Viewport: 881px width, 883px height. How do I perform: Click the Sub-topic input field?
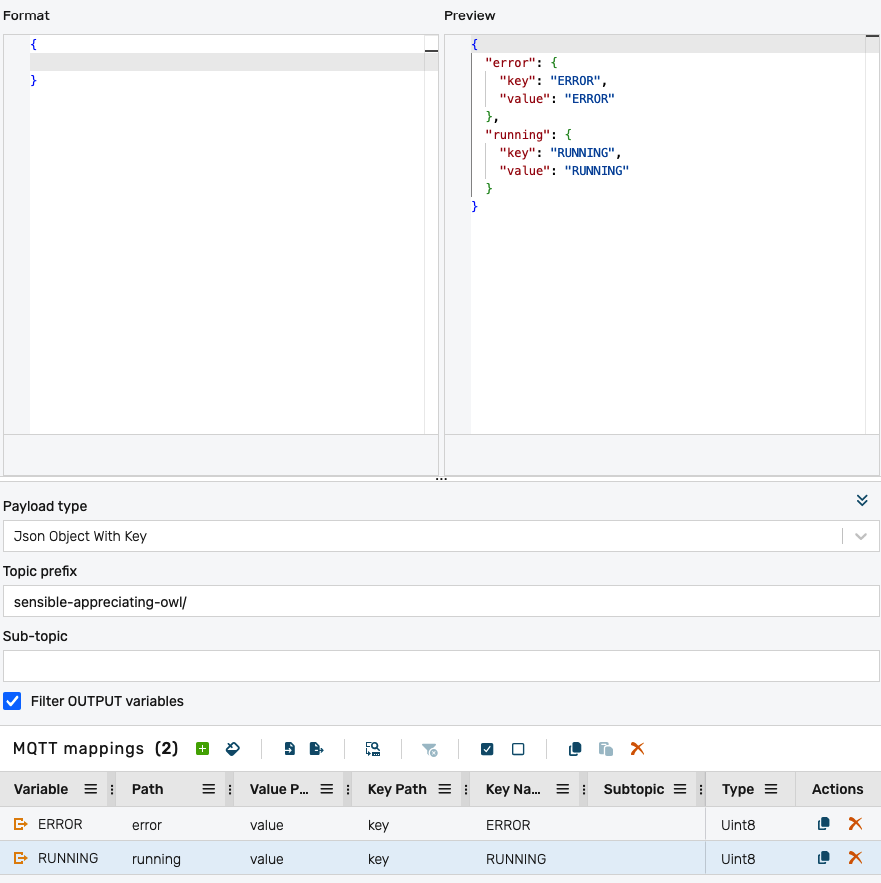point(440,666)
